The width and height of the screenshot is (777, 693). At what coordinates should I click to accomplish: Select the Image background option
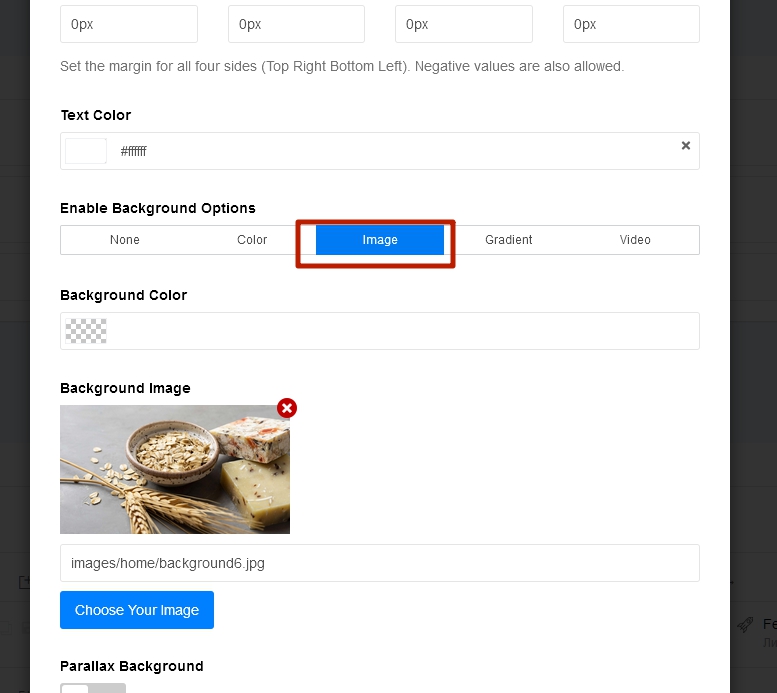pyautogui.click(x=380, y=240)
